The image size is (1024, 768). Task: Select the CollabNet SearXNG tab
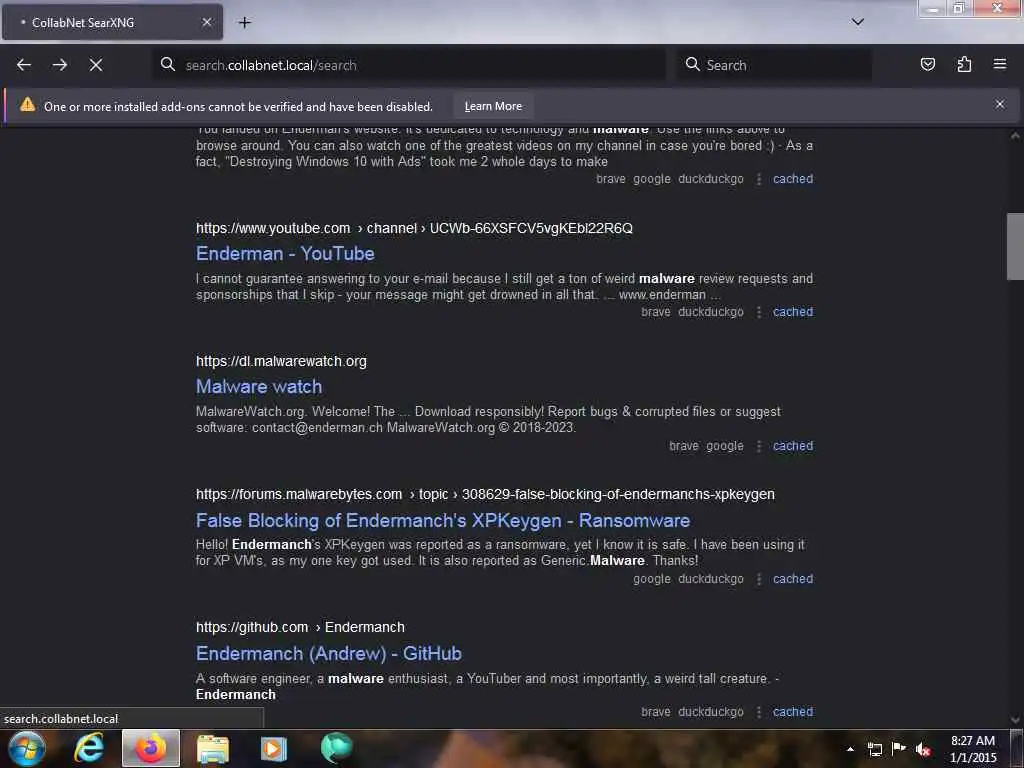pos(112,22)
